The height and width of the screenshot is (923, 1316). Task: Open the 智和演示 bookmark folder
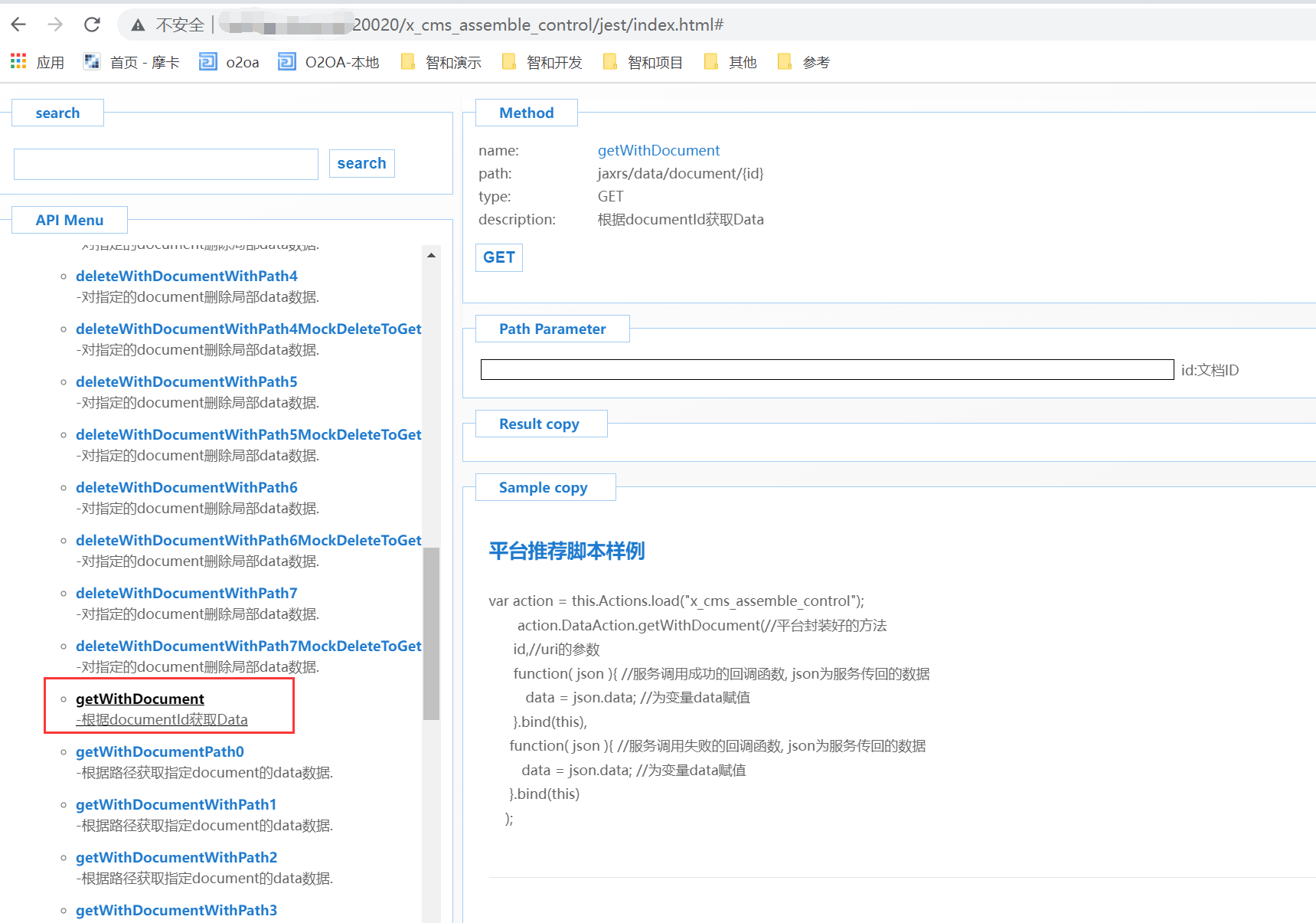pyautogui.click(x=441, y=62)
